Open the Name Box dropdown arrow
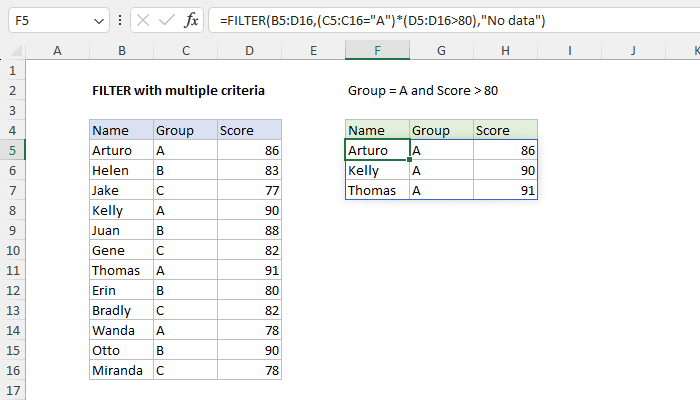This screenshot has width=700, height=400. click(x=97, y=20)
